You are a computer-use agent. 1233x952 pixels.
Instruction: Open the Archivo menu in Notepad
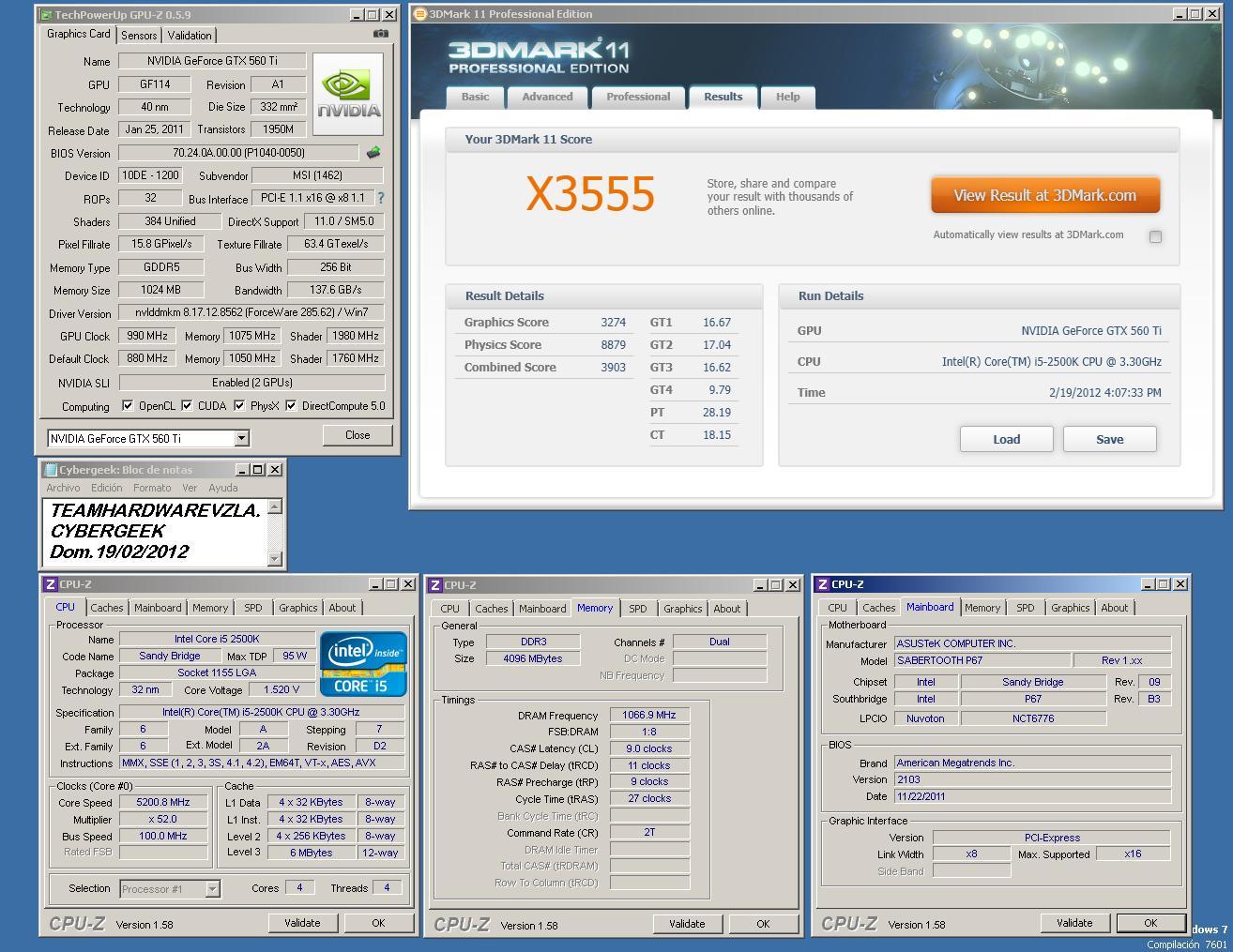pyautogui.click(x=64, y=488)
